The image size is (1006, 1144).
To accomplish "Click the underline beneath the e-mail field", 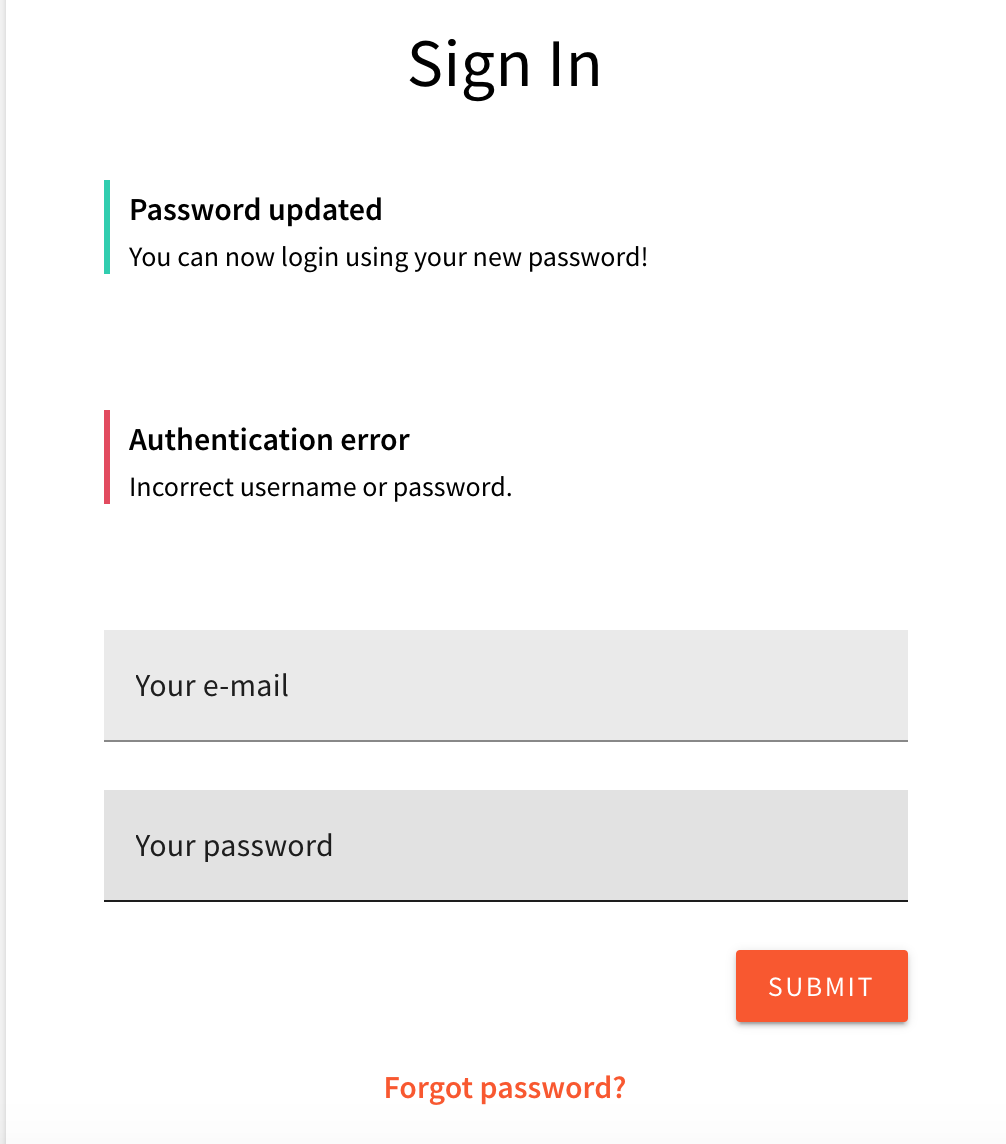I will [505, 741].
